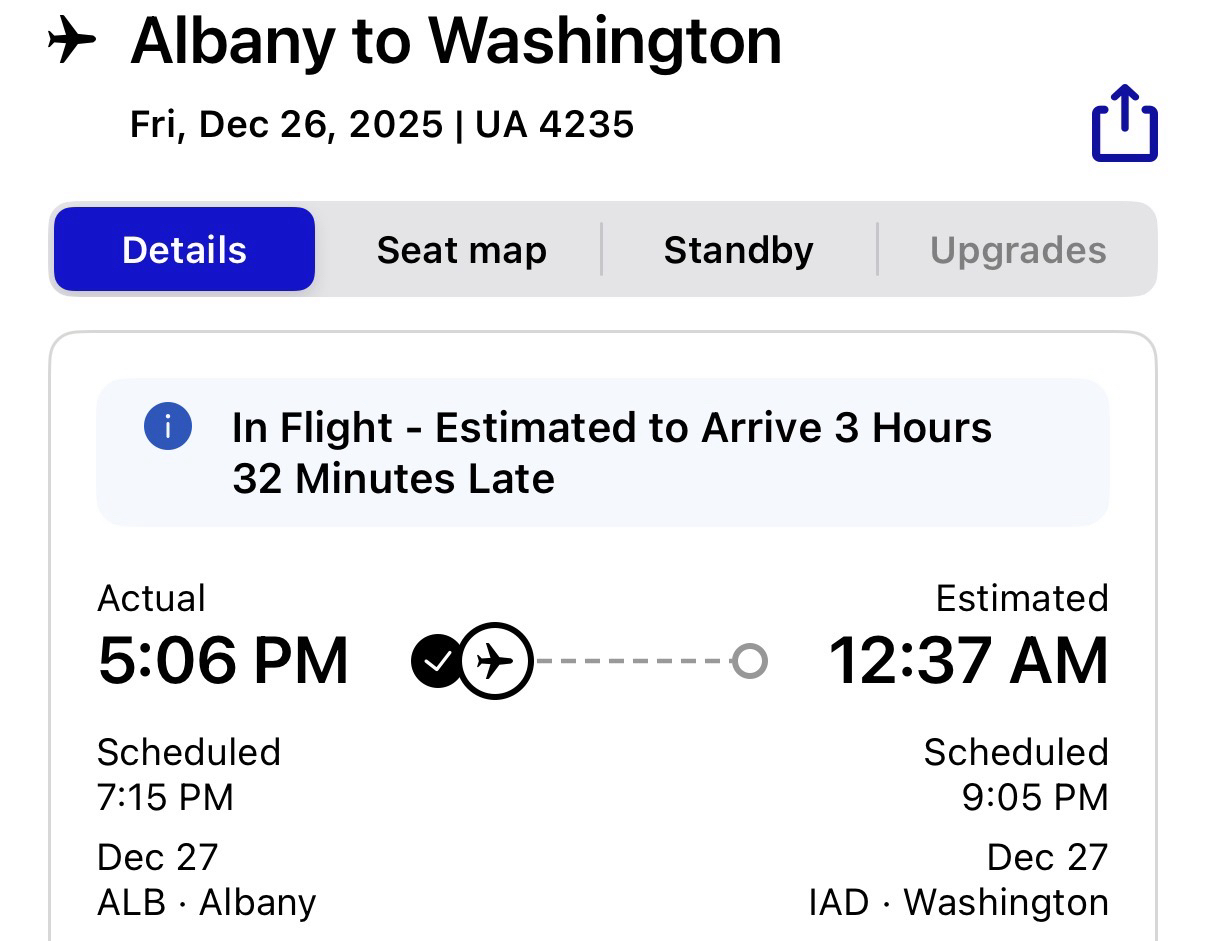Tap the In Flight late-arrival status banner

click(602, 453)
